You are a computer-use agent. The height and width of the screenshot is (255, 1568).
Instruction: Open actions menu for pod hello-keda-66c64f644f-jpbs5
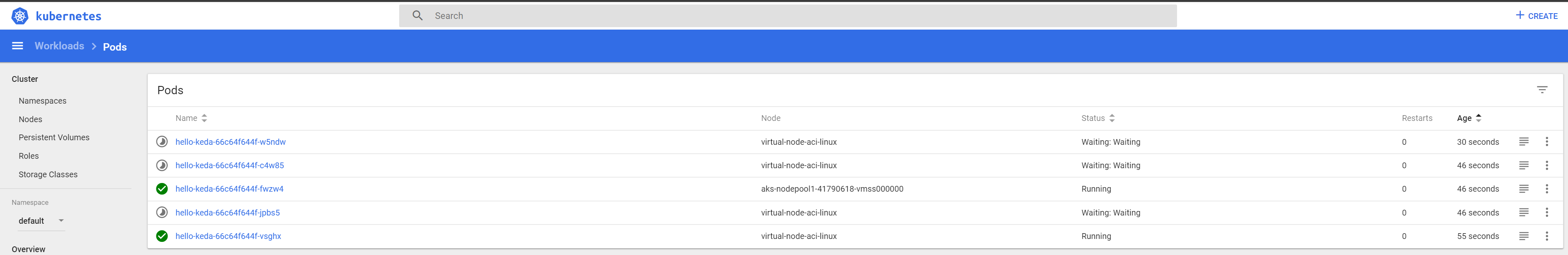click(1547, 212)
